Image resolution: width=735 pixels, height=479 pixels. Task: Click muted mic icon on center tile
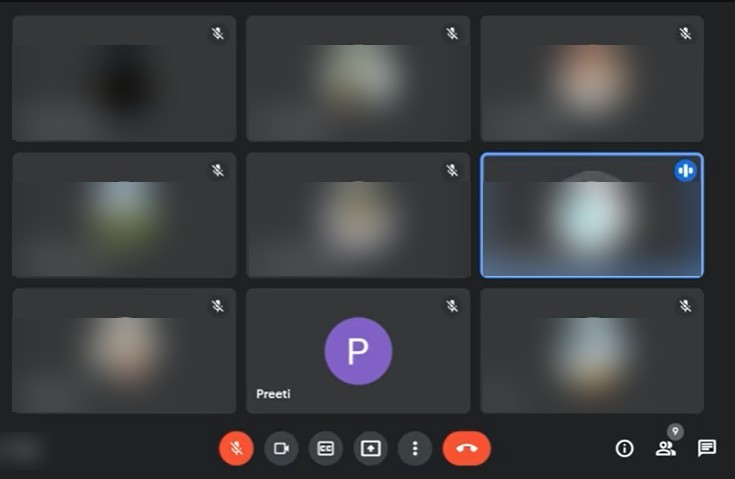(x=452, y=170)
